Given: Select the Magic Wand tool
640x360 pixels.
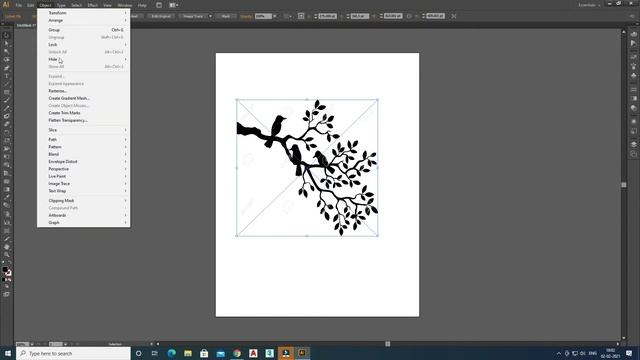Looking at the screenshot, I should [x=6, y=52].
